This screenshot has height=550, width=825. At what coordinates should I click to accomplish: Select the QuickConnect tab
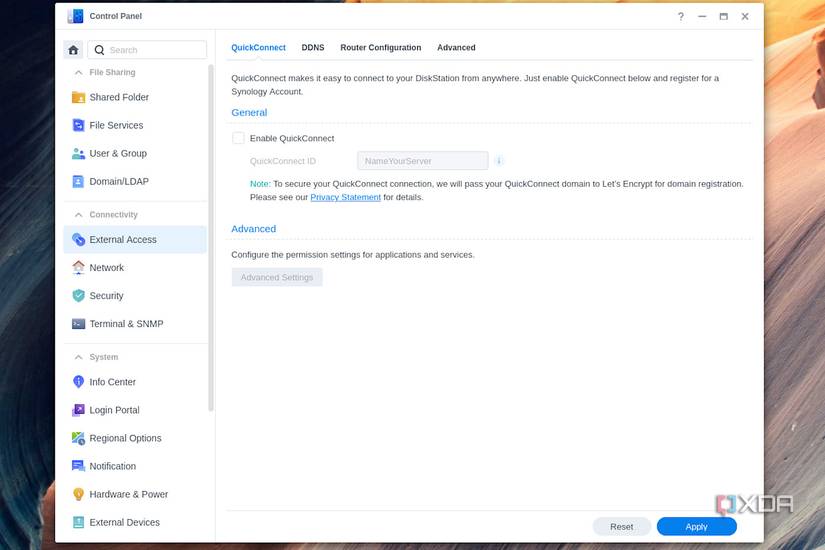[x=258, y=47]
